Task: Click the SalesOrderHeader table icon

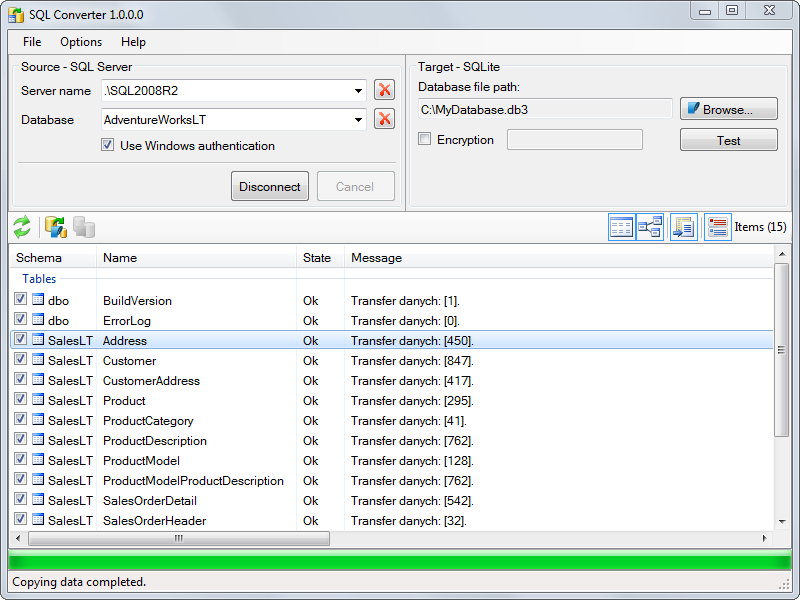Action: (38, 519)
